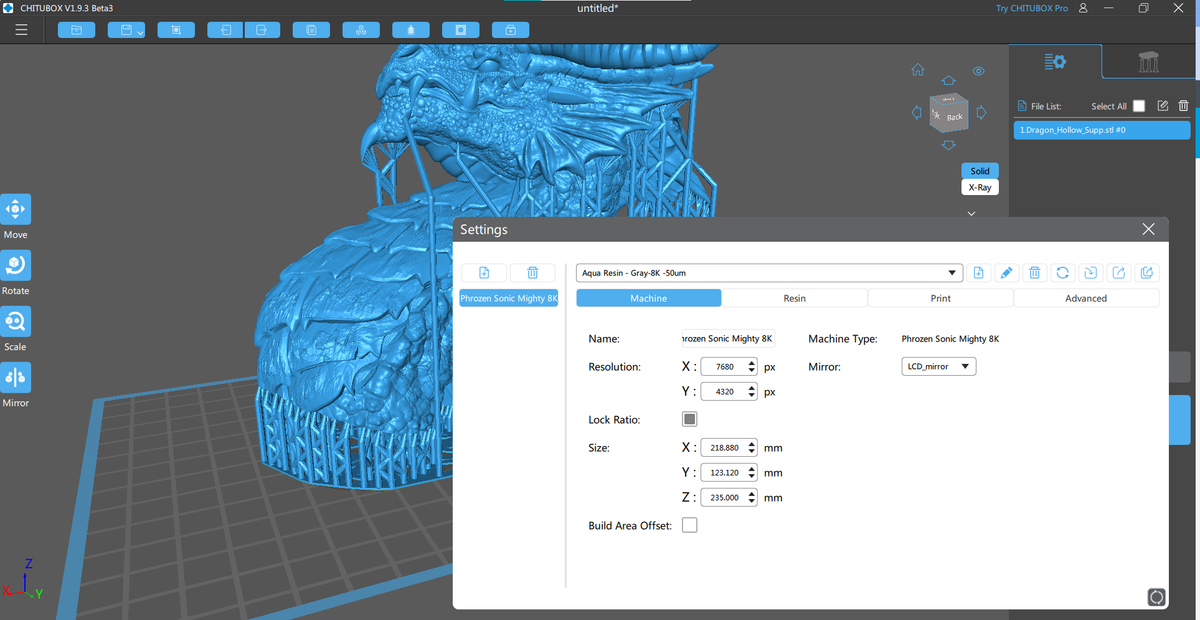1200x620 pixels.
Task: Select 1.Dragon_Hollow_Supp.stl #0 in the file list
Action: pyautogui.click(x=1102, y=130)
